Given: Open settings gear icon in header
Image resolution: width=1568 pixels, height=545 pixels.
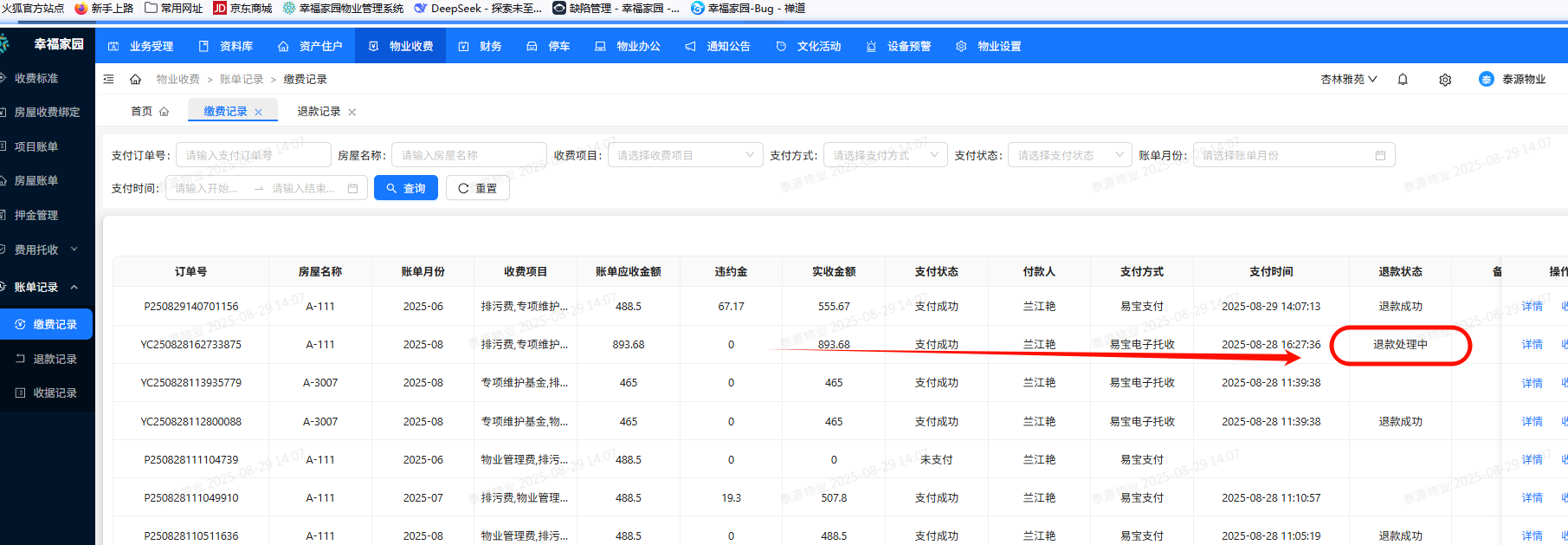Looking at the screenshot, I should pos(1445,80).
